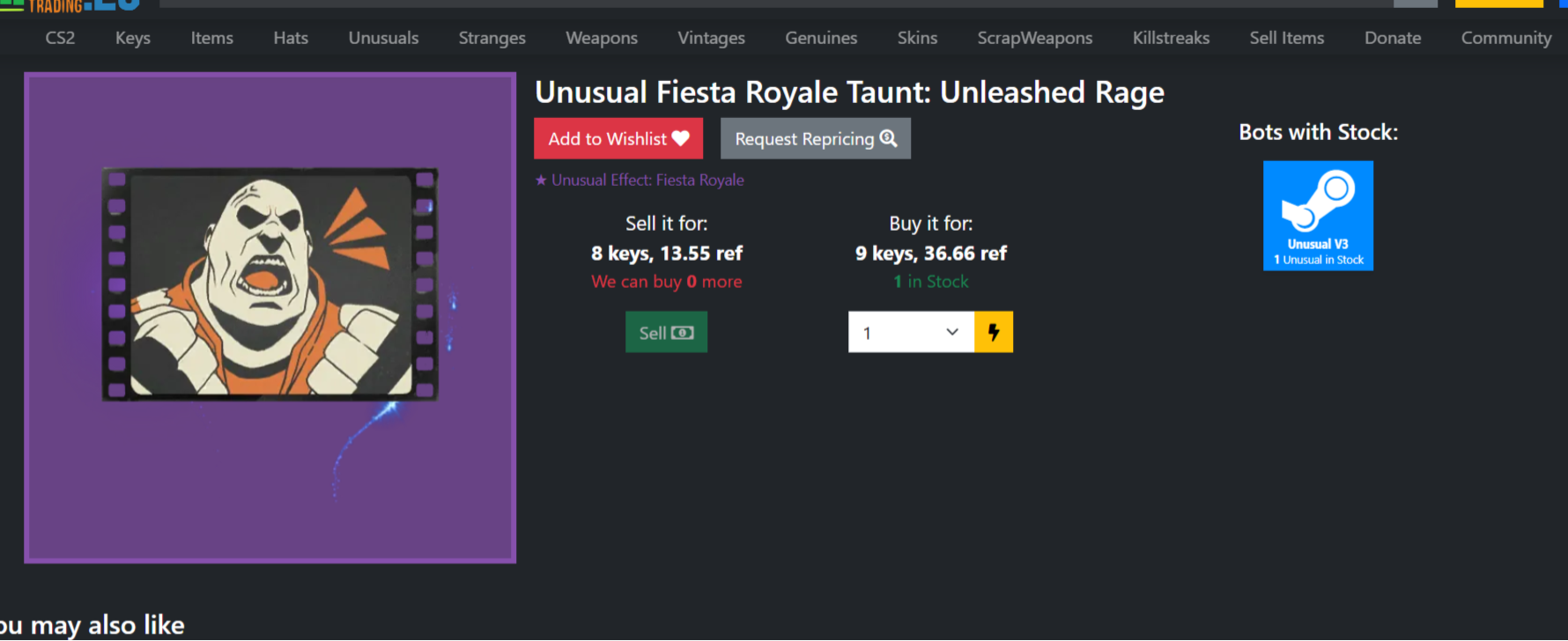Open the buy quantity dropdown

tap(911, 332)
